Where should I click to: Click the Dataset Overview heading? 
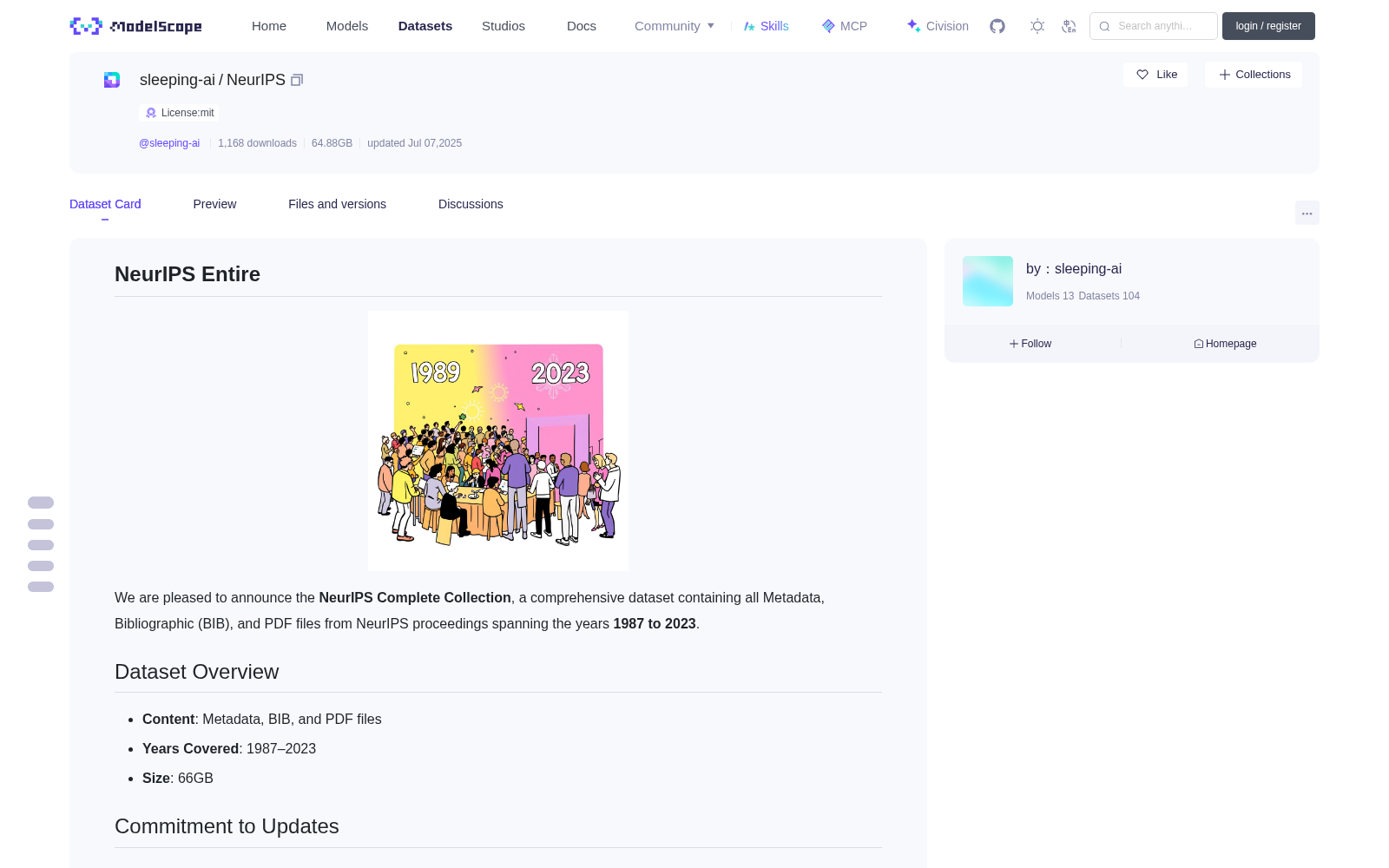coord(196,672)
